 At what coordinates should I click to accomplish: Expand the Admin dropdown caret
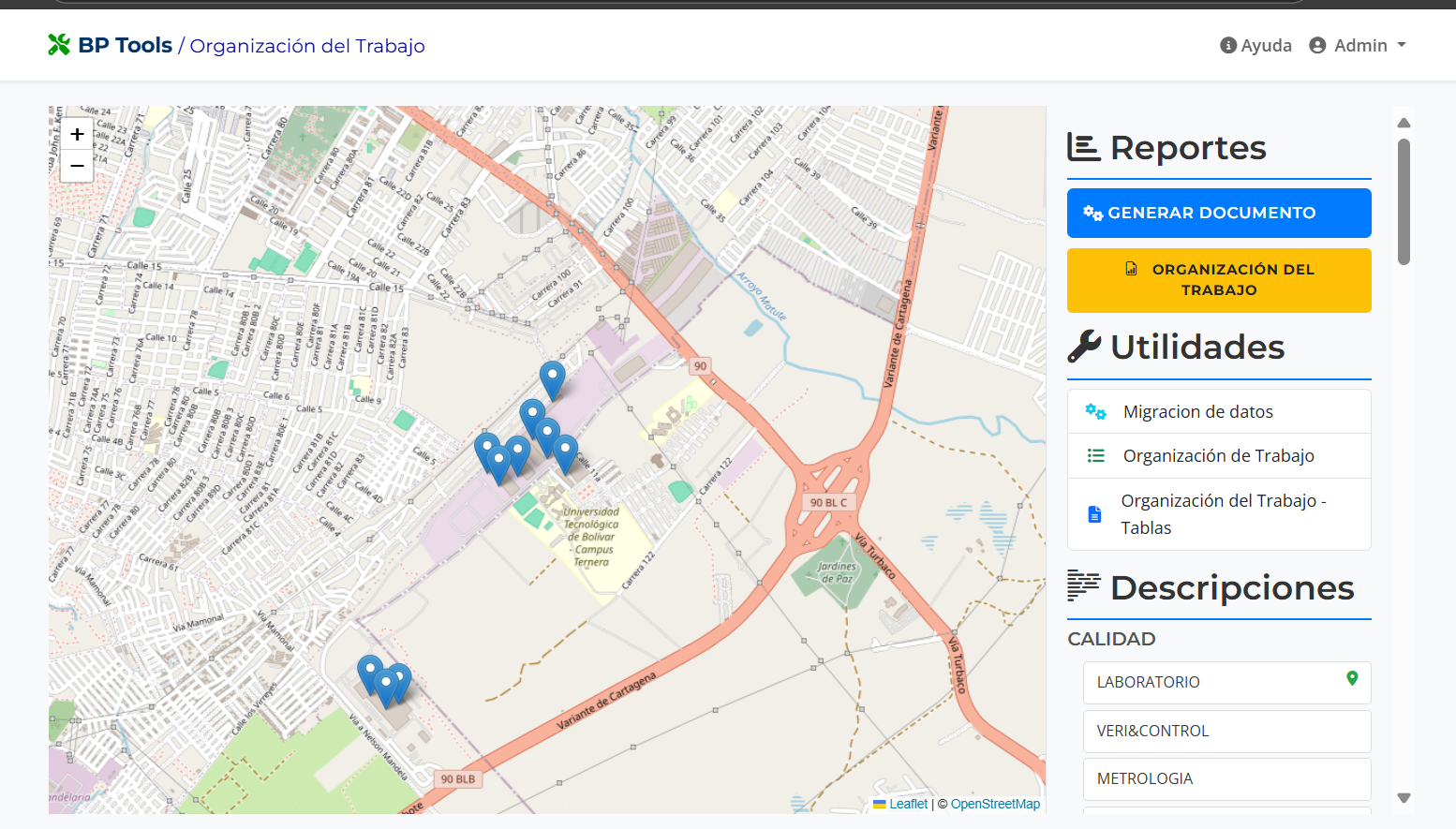click(x=1402, y=45)
